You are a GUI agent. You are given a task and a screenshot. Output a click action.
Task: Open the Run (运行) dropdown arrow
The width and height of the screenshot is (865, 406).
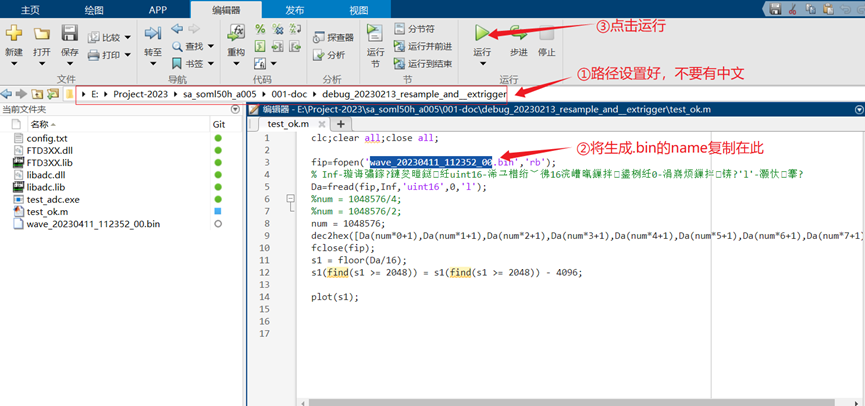(483, 63)
